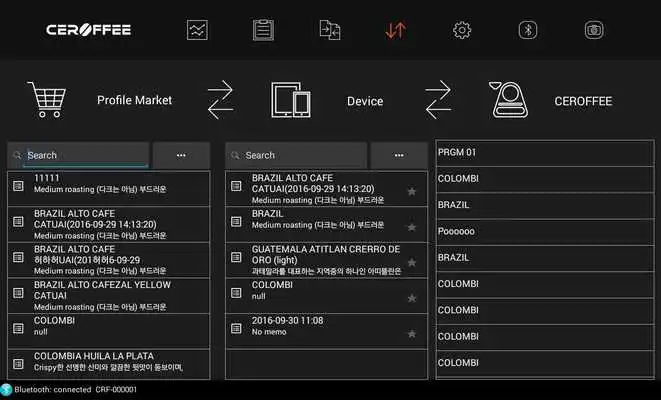The height and width of the screenshot is (400, 661).
Task: Select the COLOMBI profile in Device list
Action: pos(326,295)
